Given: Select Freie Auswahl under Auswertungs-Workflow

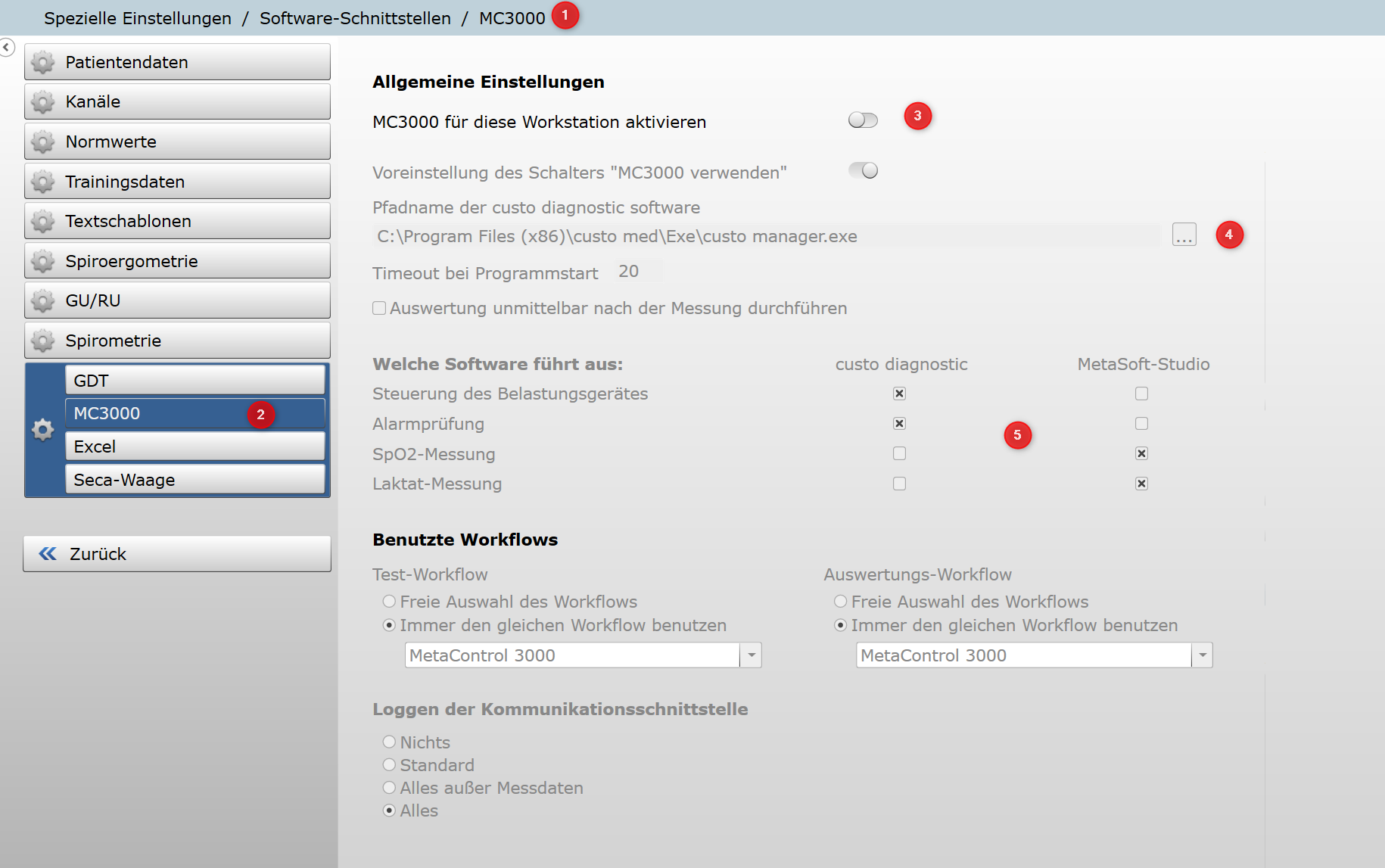Looking at the screenshot, I should pyautogui.click(x=840, y=602).
